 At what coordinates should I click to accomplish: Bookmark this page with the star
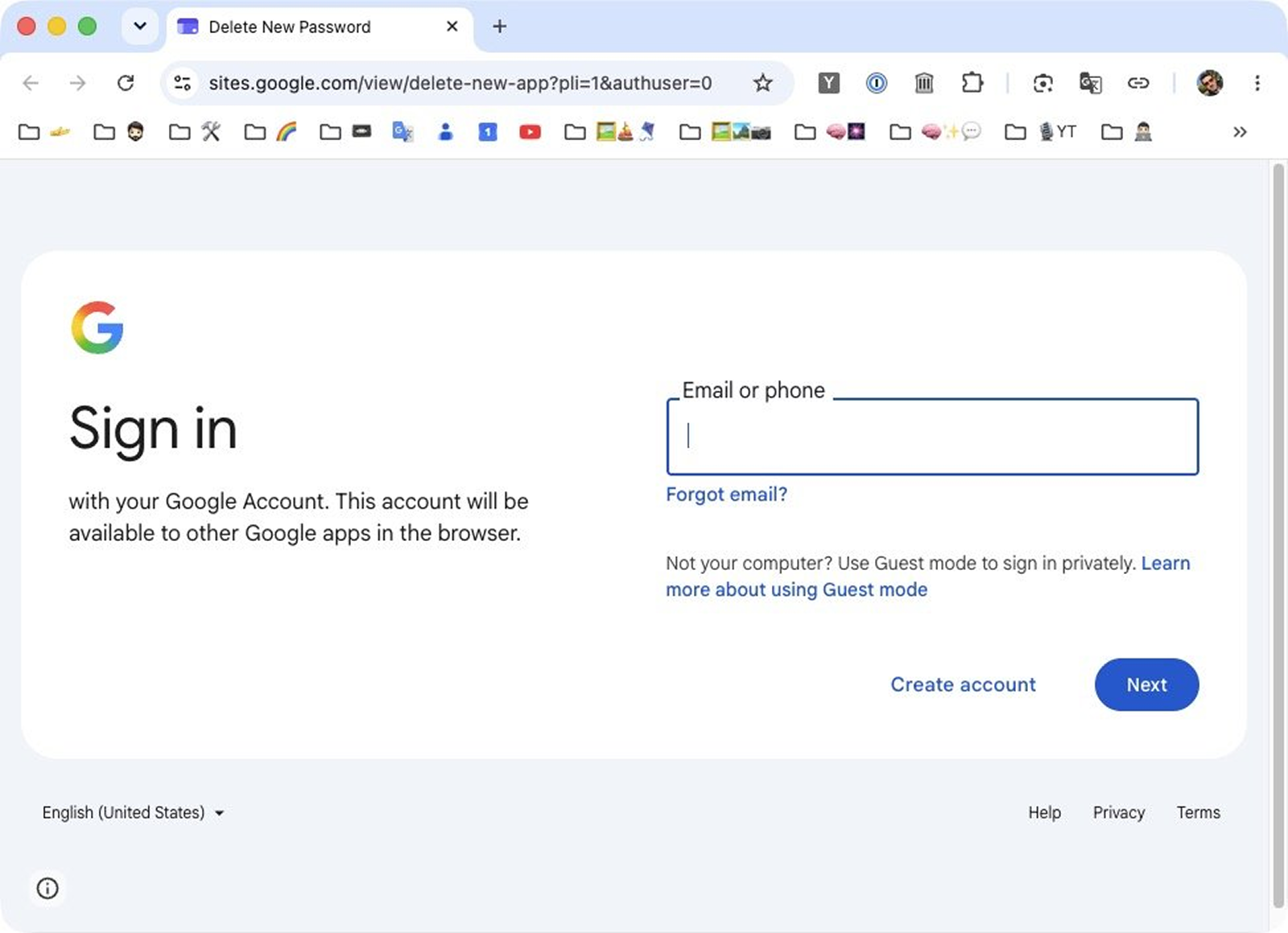click(x=762, y=83)
